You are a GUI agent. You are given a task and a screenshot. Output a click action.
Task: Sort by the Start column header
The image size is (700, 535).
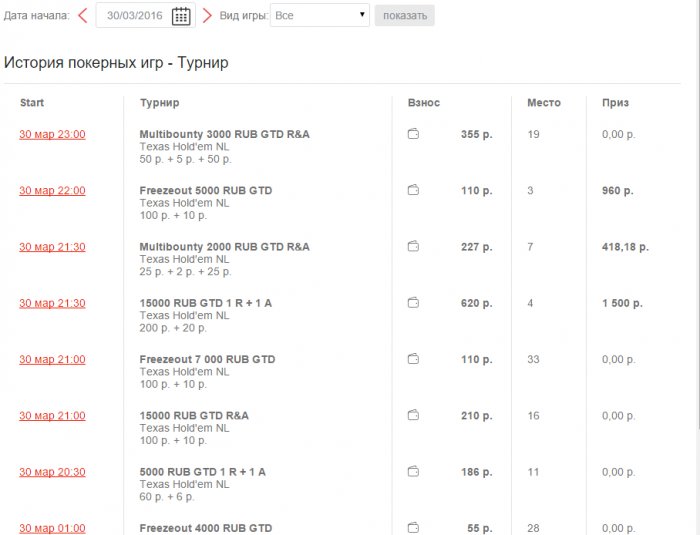coord(32,103)
